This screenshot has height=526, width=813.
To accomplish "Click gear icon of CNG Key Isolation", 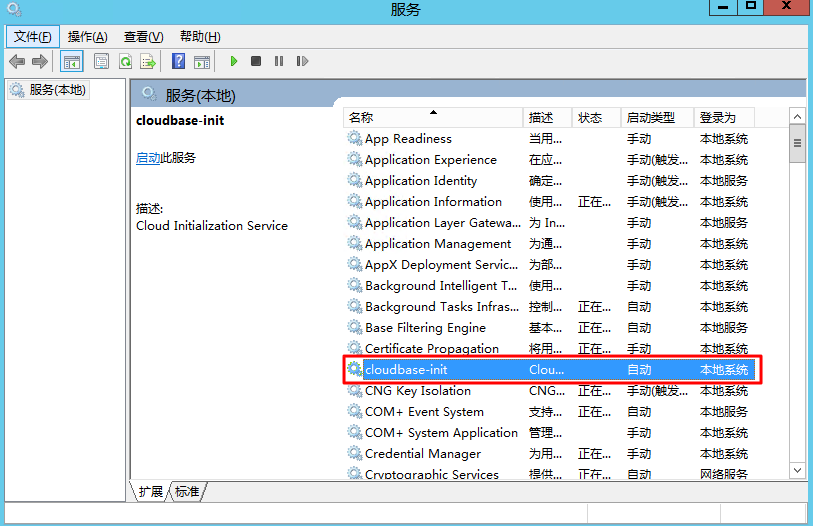I will click(355, 391).
